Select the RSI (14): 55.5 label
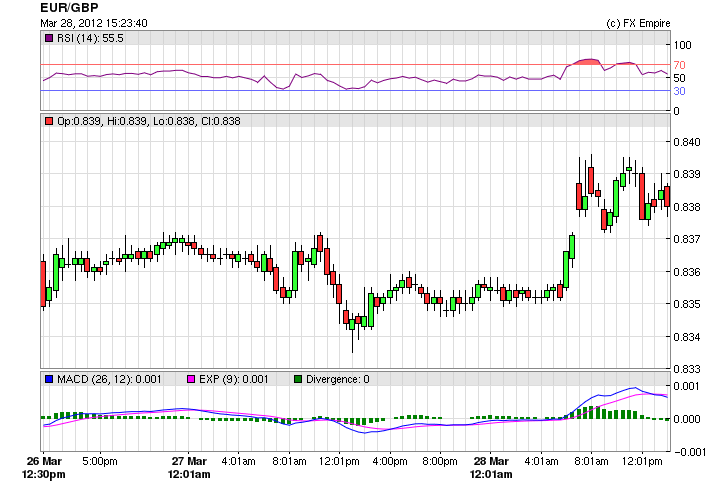710x487 pixels. point(91,38)
